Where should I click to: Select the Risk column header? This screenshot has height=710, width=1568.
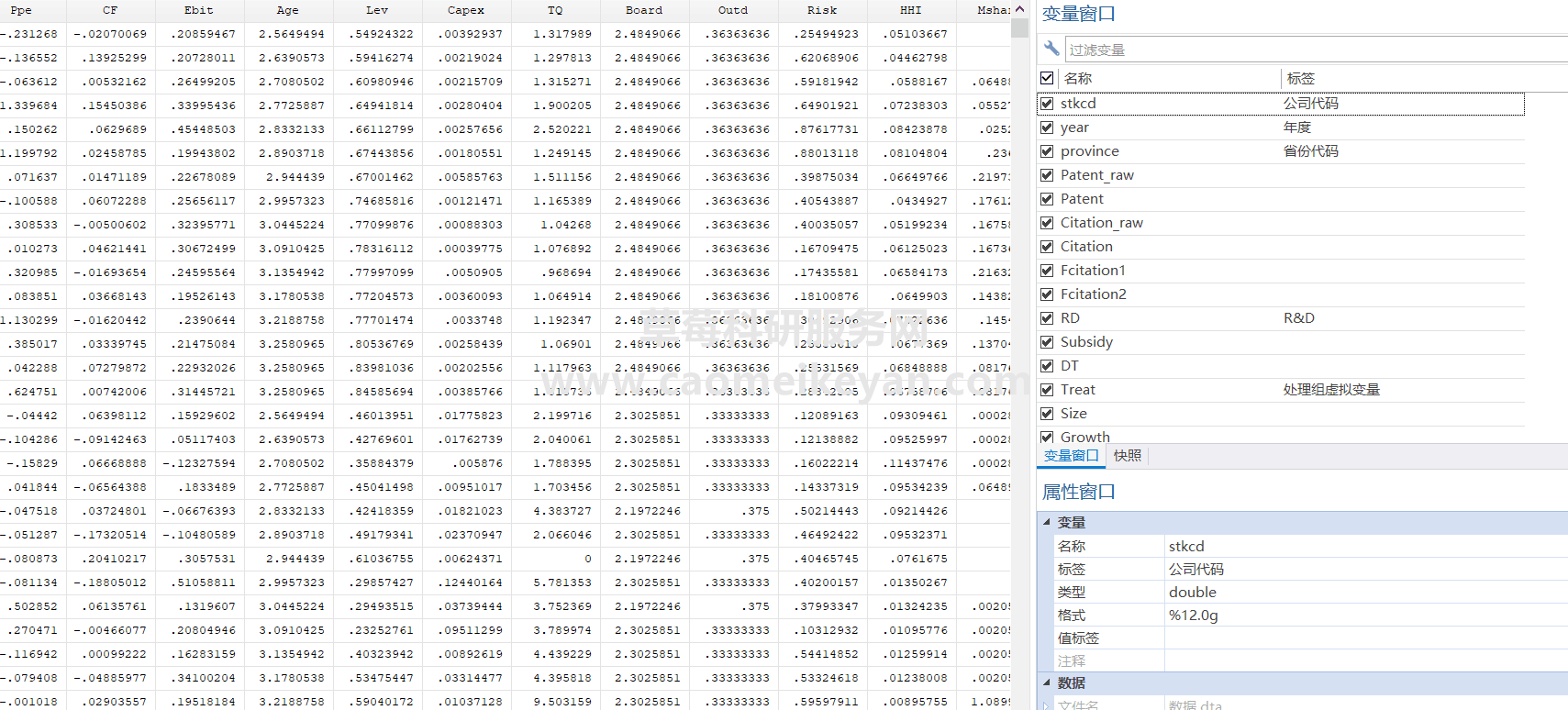822,10
